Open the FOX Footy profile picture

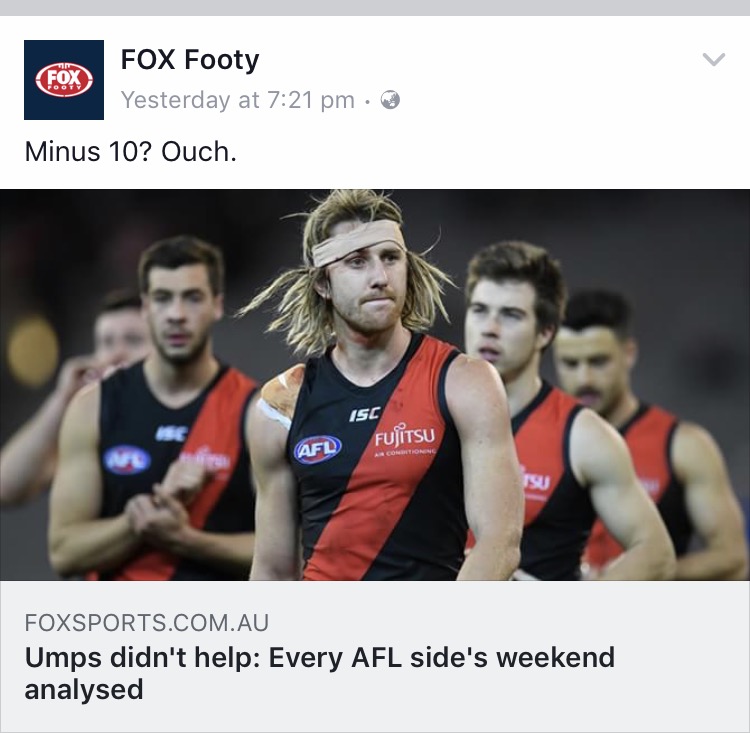pyautogui.click(x=64, y=80)
